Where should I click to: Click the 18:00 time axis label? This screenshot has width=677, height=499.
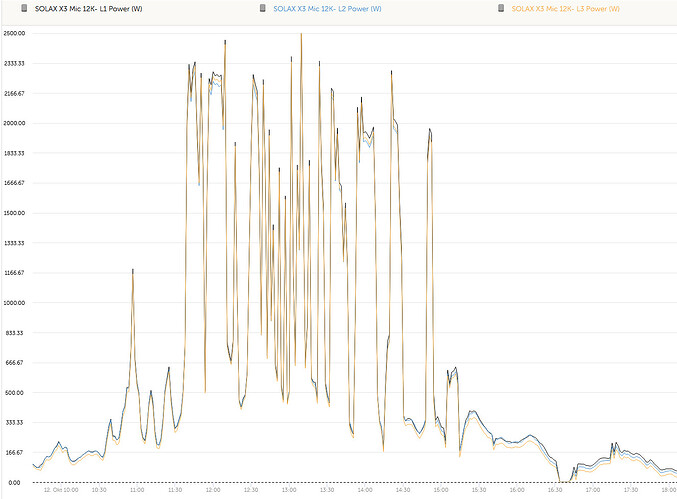tap(669, 490)
